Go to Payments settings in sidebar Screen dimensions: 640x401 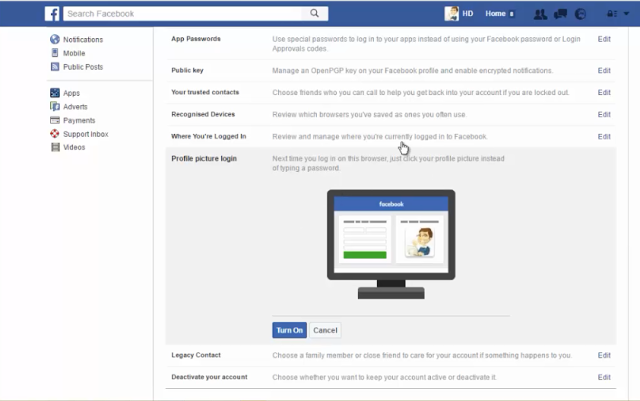[x=79, y=120]
